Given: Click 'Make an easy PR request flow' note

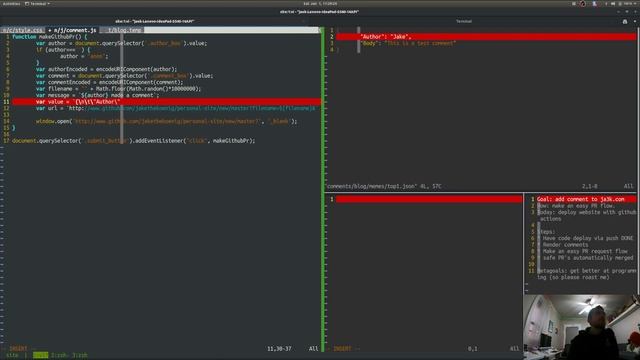Looking at the screenshot, I should [585, 251].
